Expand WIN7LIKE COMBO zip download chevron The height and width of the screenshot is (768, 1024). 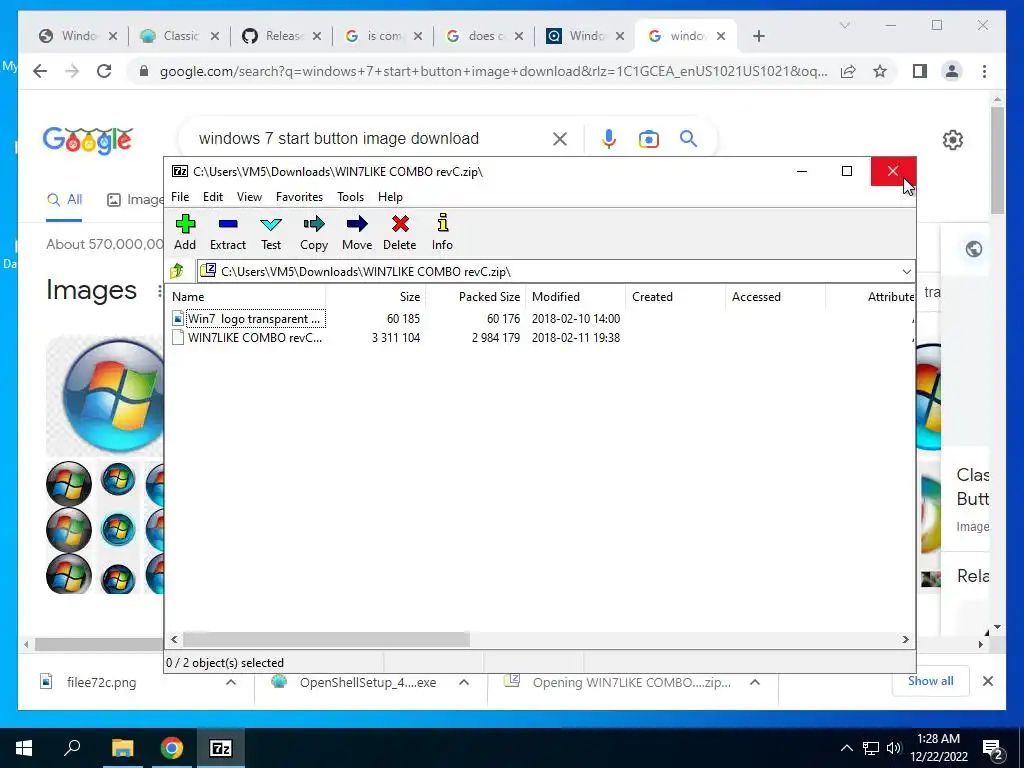tap(755, 682)
